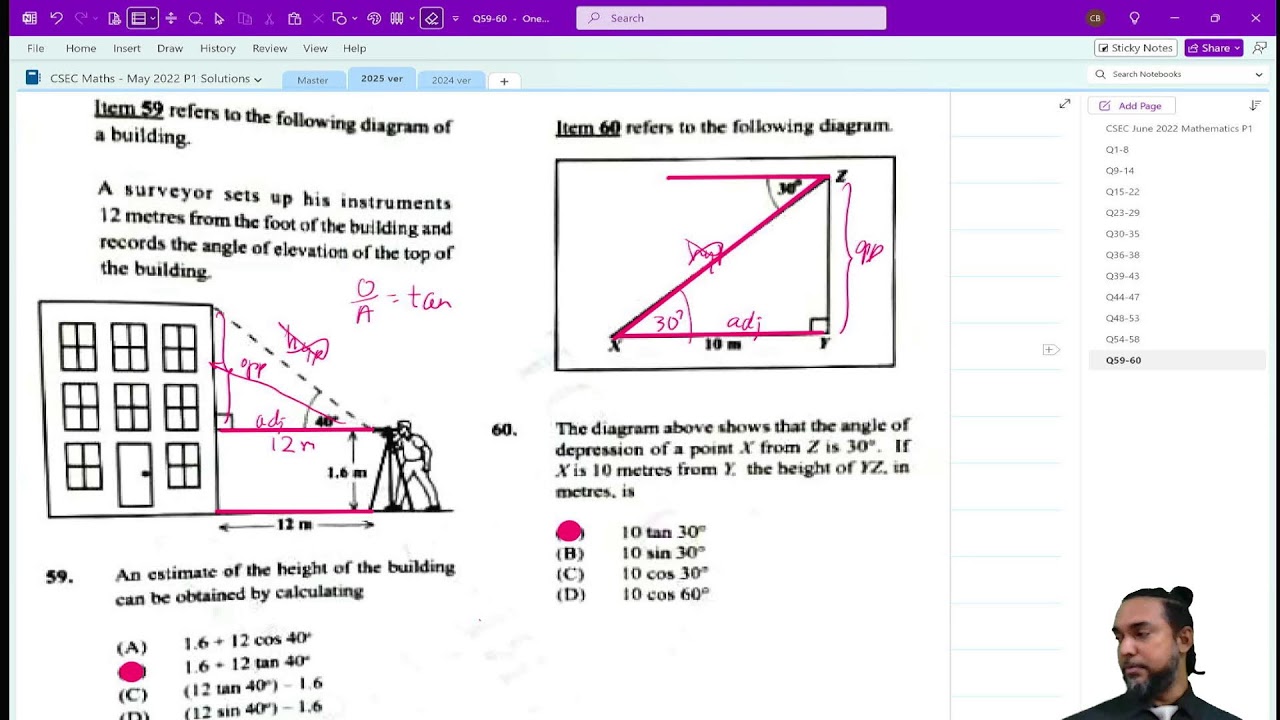Open the Shapes dropdown arrow
The height and width of the screenshot is (720, 1280).
click(354, 18)
